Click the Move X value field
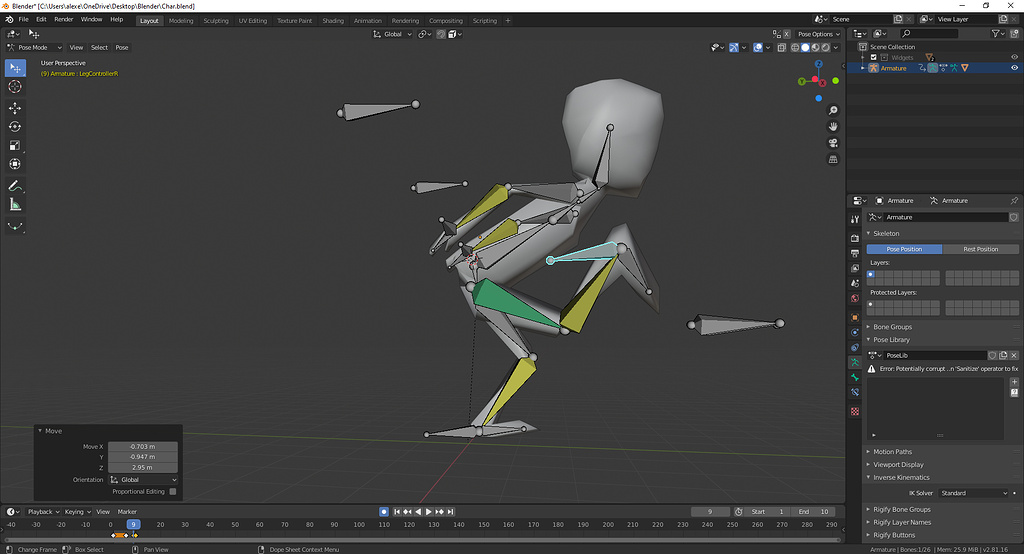Image resolution: width=1024 pixels, height=554 pixels. [143, 447]
